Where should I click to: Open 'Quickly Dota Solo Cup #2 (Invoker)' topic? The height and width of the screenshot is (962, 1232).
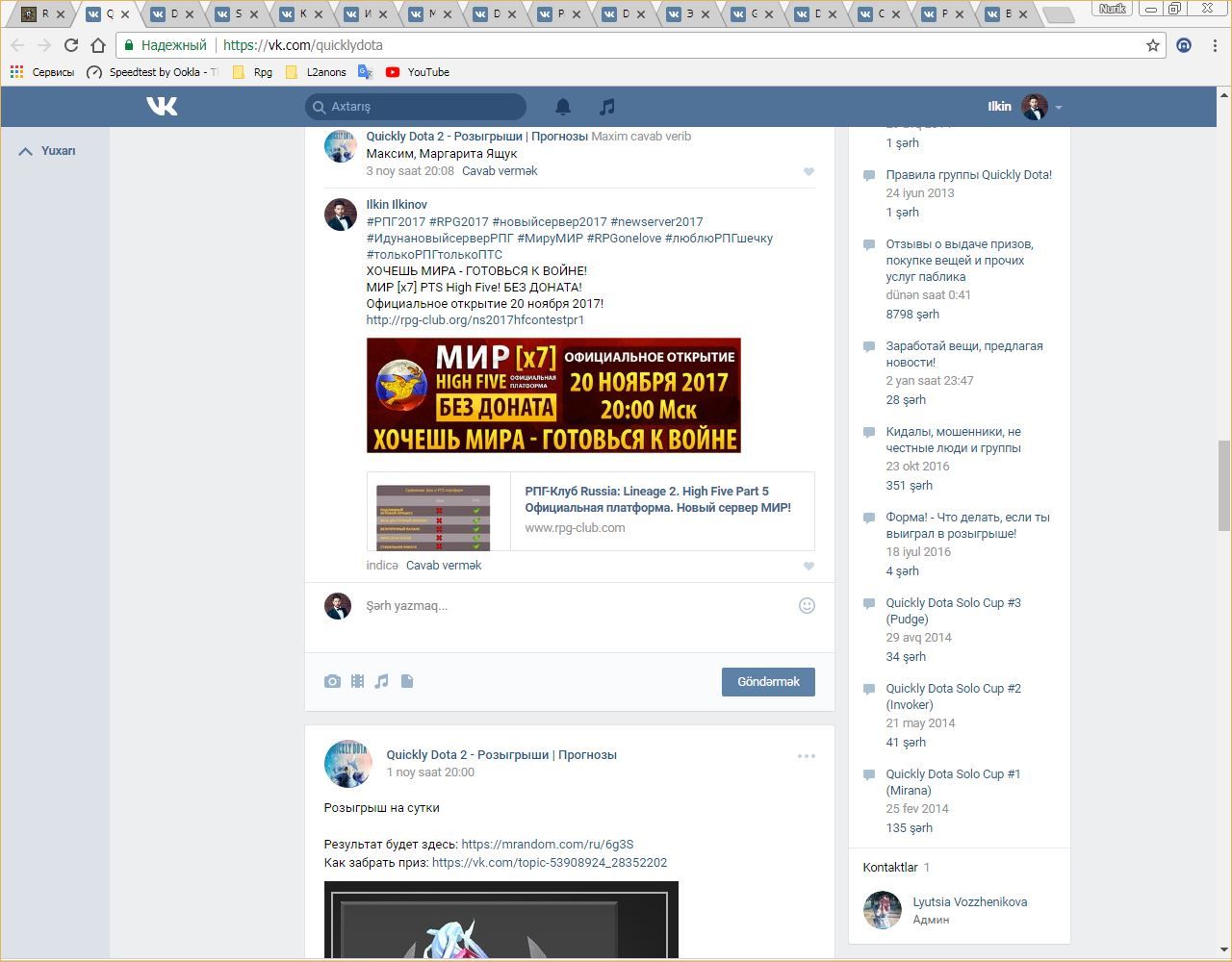[953, 696]
